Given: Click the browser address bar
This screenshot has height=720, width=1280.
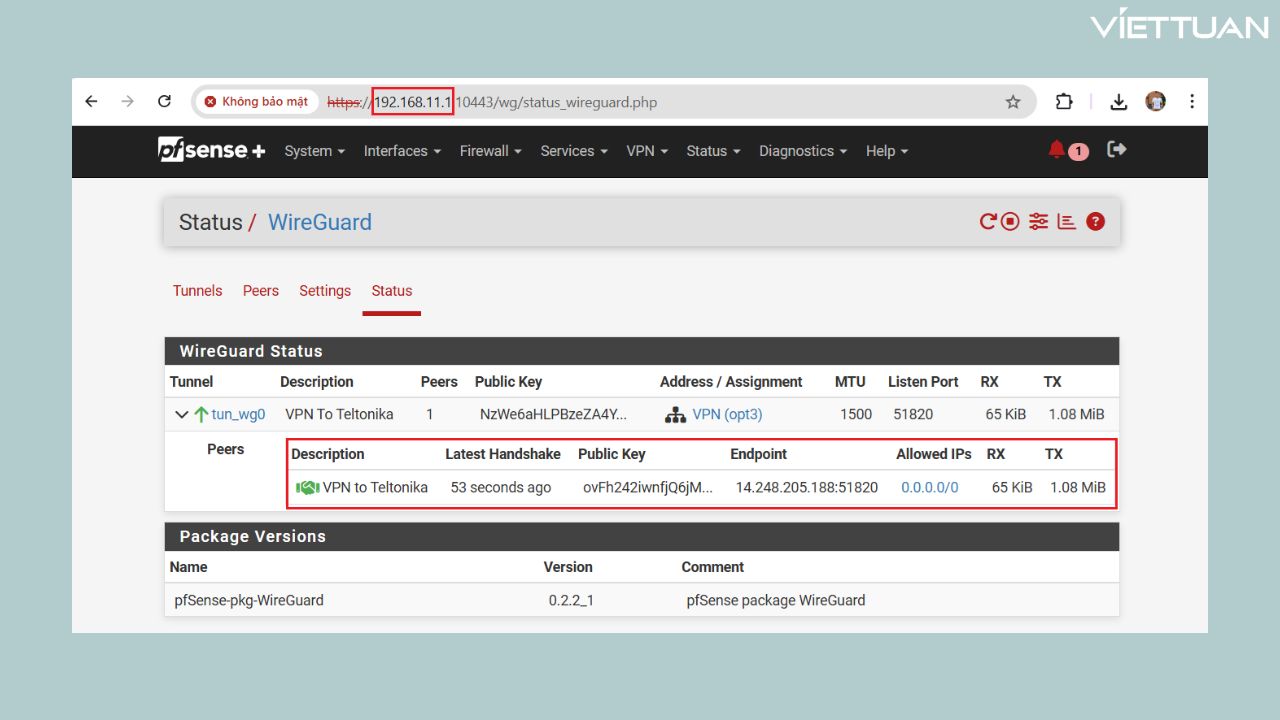Looking at the screenshot, I should click(600, 101).
